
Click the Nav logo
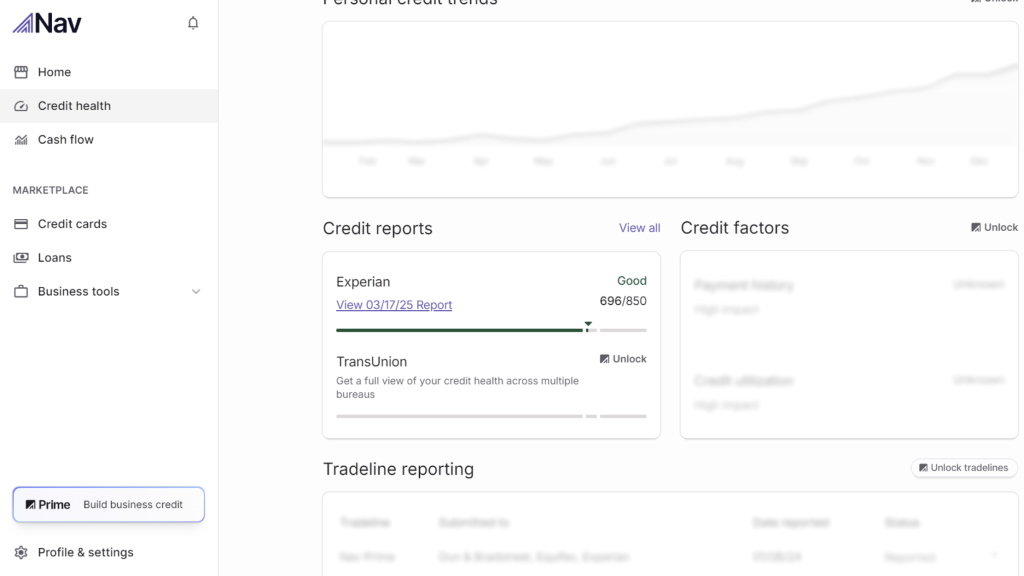[47, 23]
